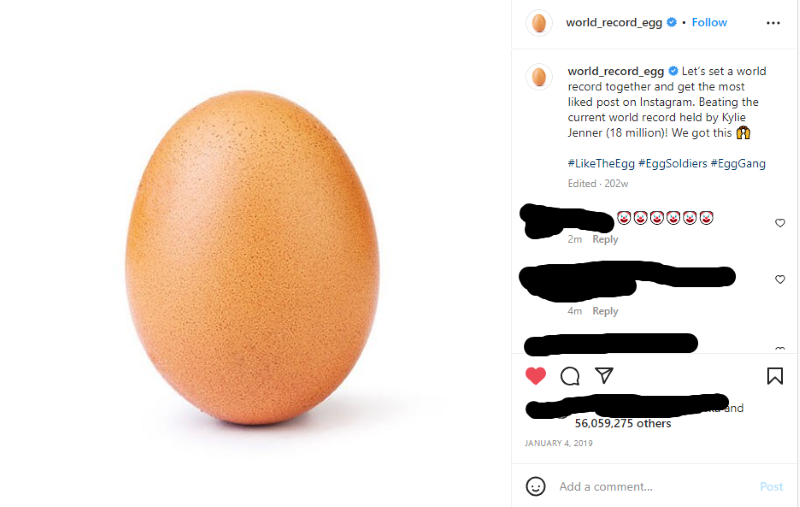
Task: Open emoji picker smiley icon
Action: point(535,486)
